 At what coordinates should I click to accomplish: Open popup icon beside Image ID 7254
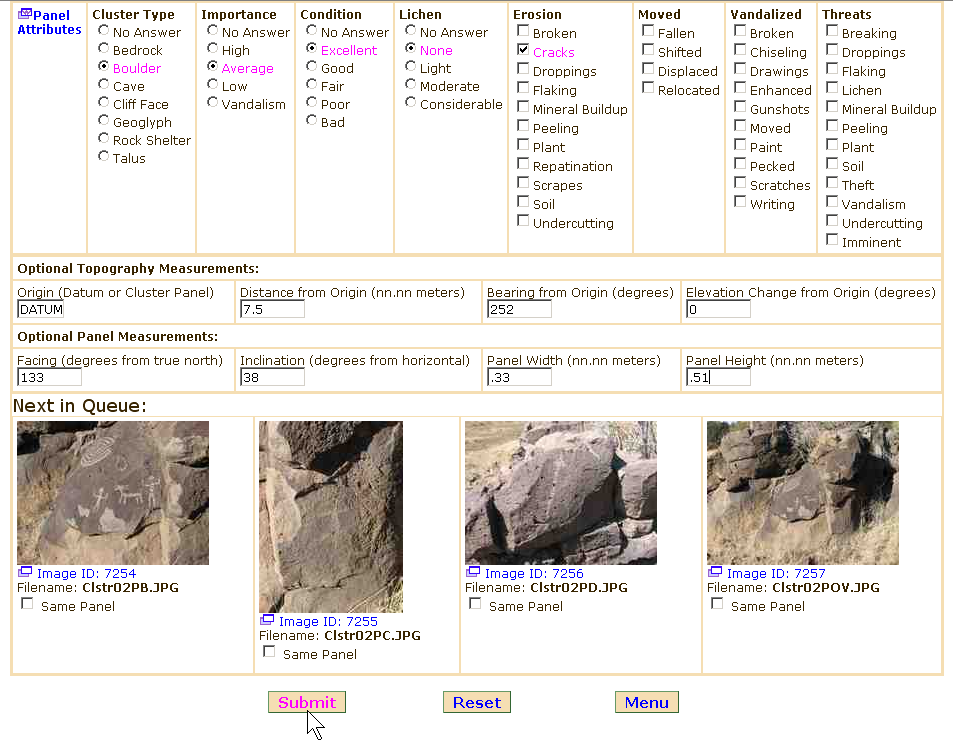click(x=25, y=573)
